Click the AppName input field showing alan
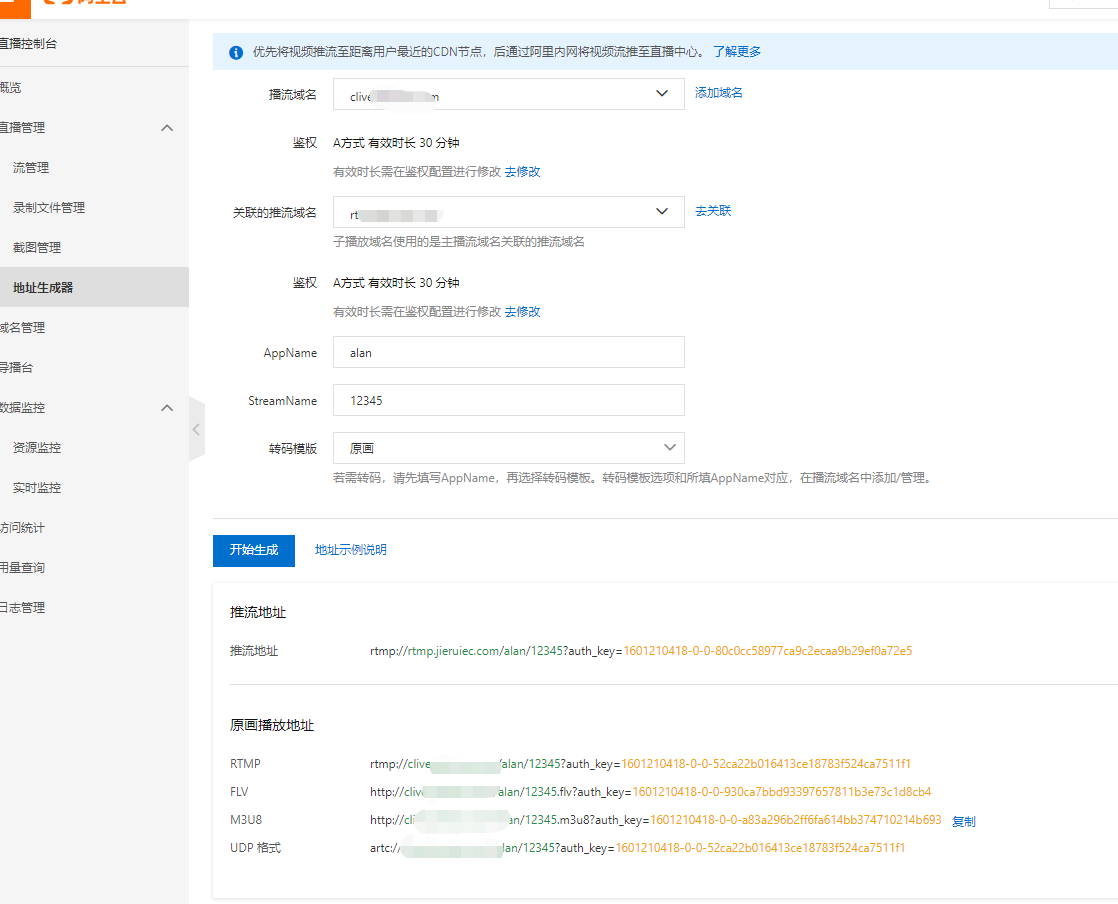Viewport: 1118px width, 904px height. [x=508, y=352]
